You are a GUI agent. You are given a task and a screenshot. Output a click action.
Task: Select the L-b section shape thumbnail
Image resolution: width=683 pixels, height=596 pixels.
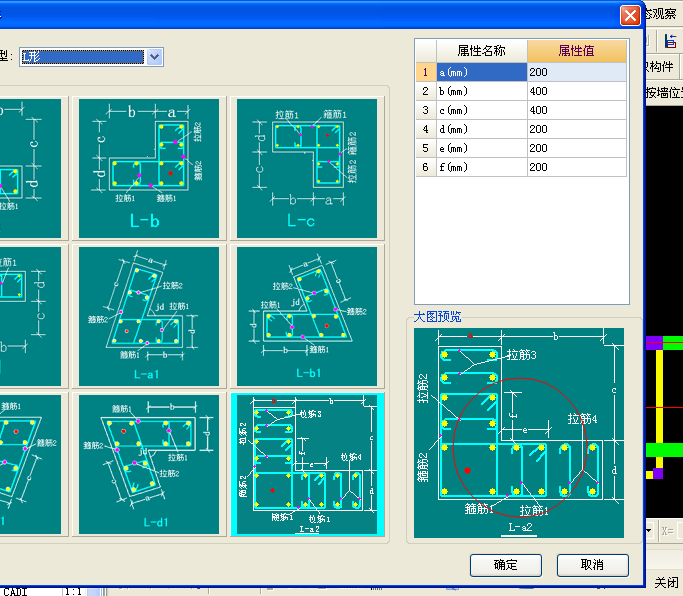149,167
